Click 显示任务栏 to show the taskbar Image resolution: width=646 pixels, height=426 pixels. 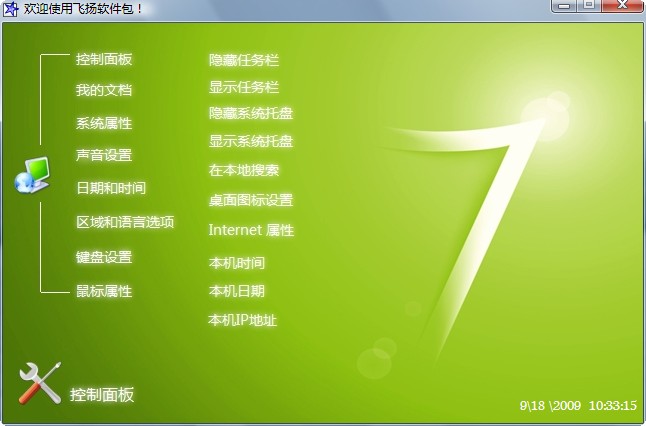[244, 87]
